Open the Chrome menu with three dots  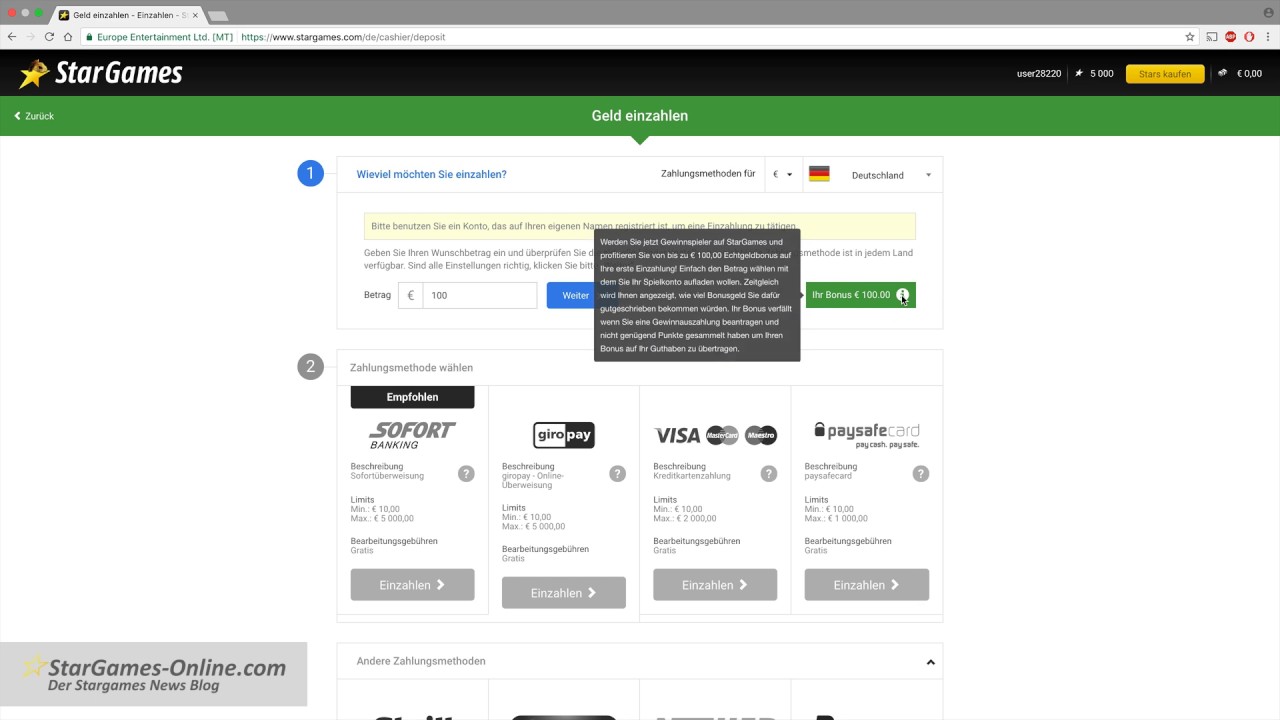click(1268, 37)
